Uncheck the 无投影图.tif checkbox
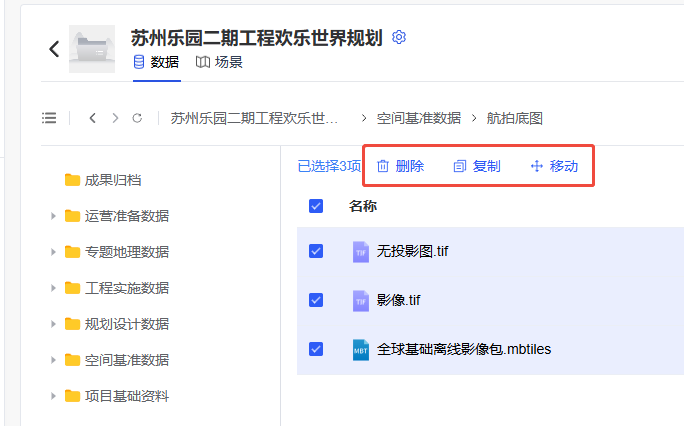Screen dimensions: 684x426 316,251
